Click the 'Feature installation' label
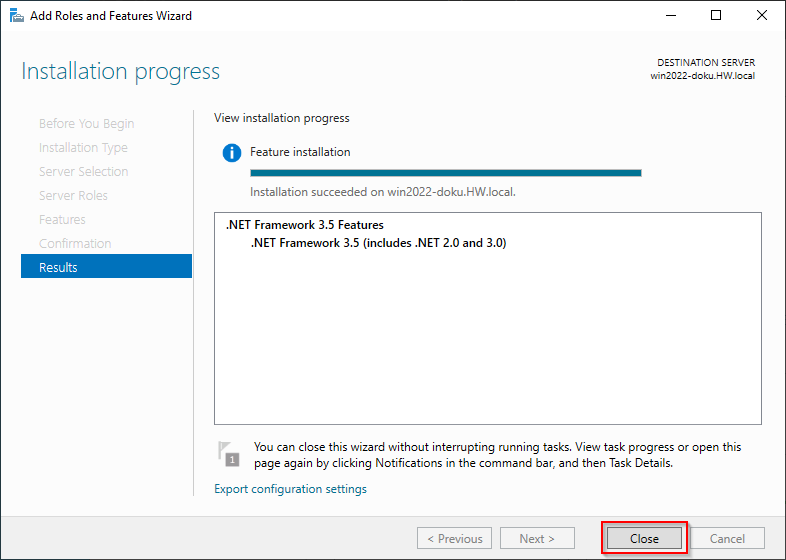This screenshot has height=560, width=786. (x=300, y=152)
